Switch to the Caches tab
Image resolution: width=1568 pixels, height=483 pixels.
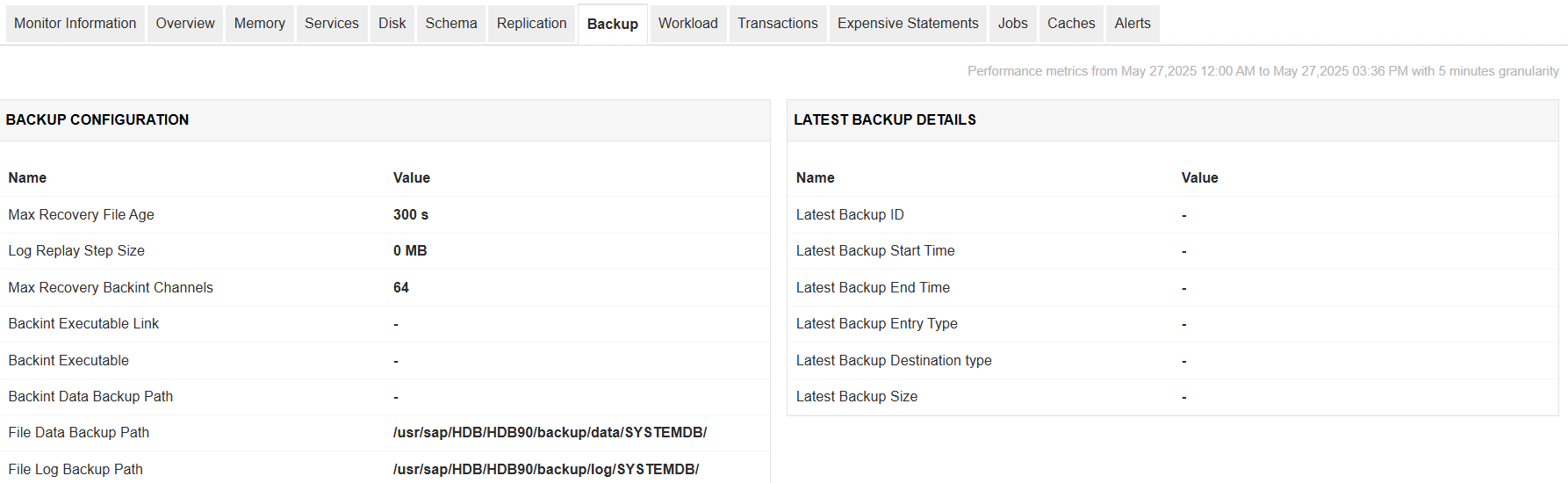click(1070, 24)
